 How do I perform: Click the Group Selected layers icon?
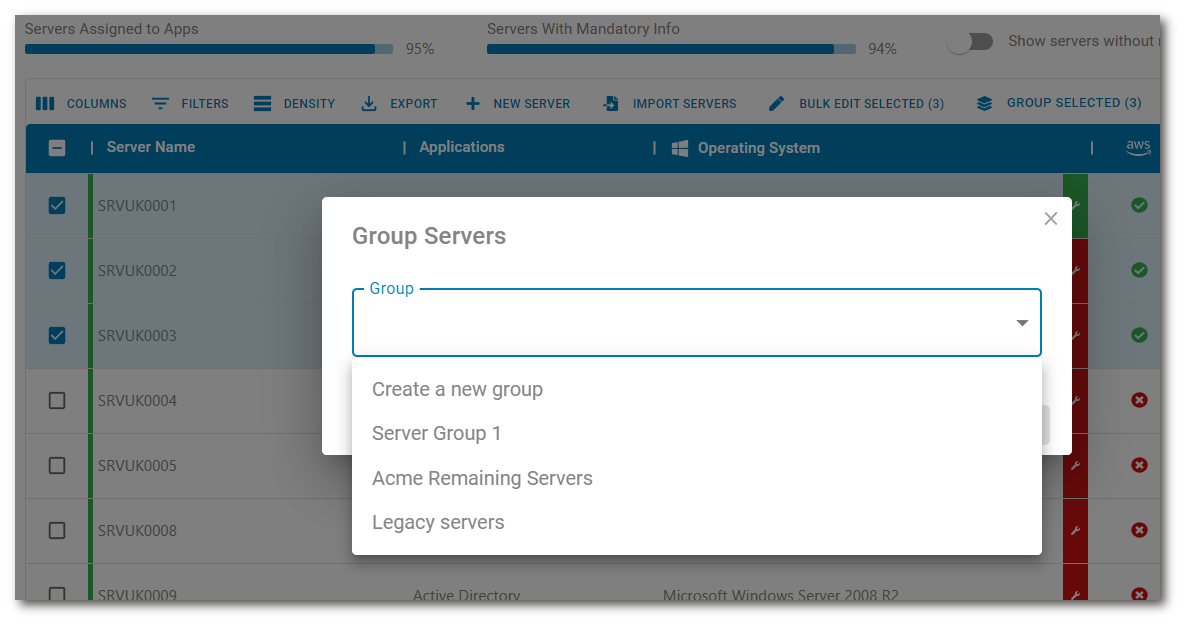[x=984, y=103]
